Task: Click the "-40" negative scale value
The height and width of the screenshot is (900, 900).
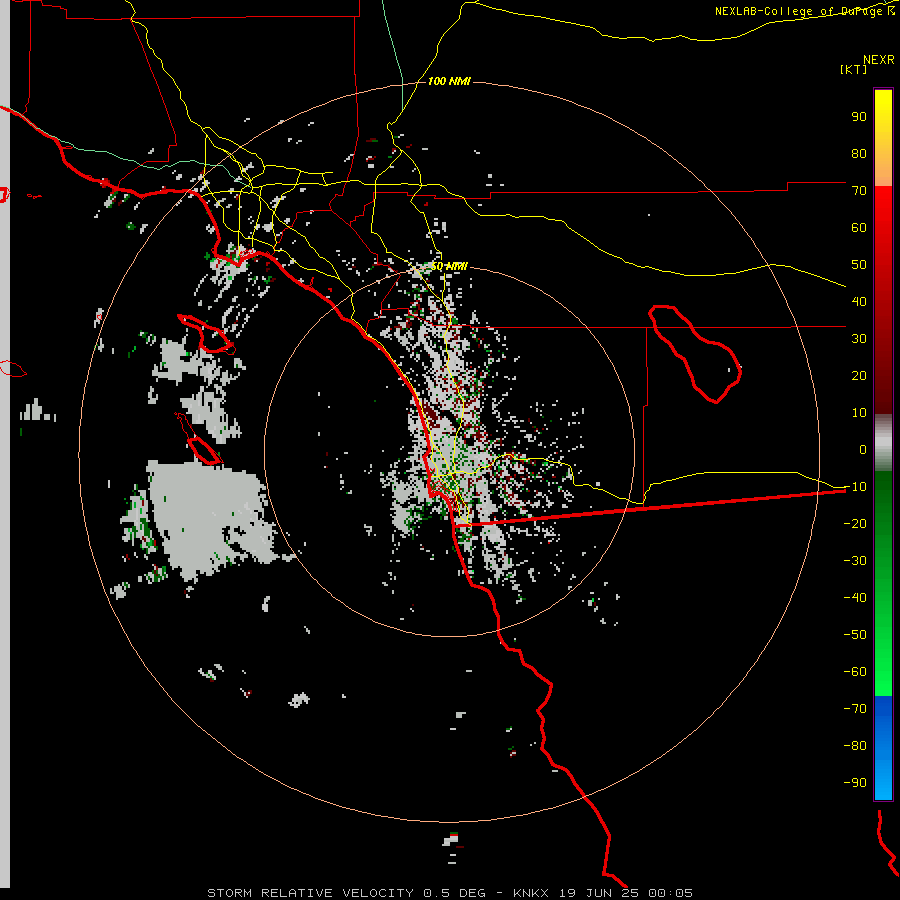Action: tap(855, 598)
